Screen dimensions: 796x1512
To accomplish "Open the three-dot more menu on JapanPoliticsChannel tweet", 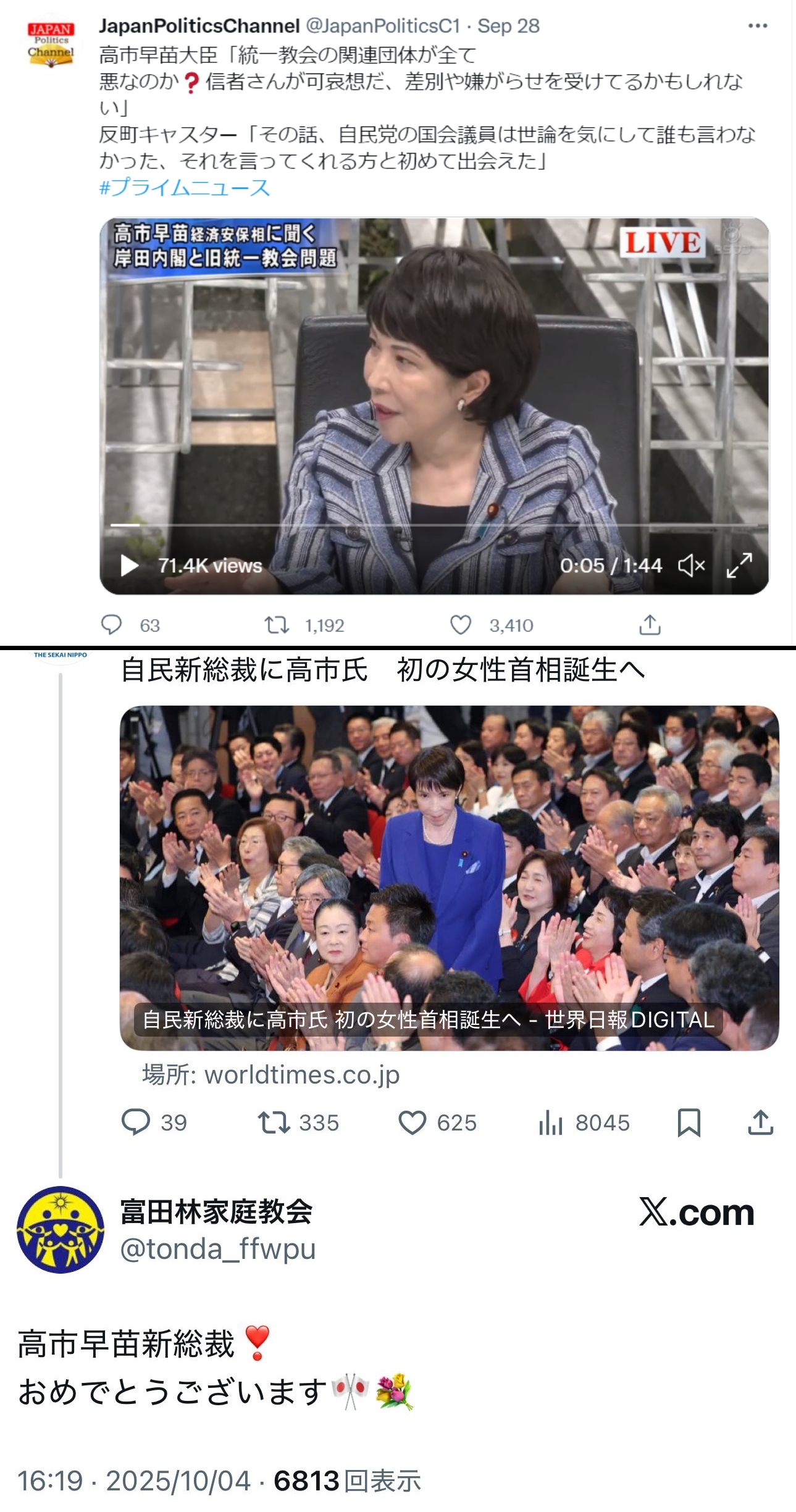I will 757,26.
